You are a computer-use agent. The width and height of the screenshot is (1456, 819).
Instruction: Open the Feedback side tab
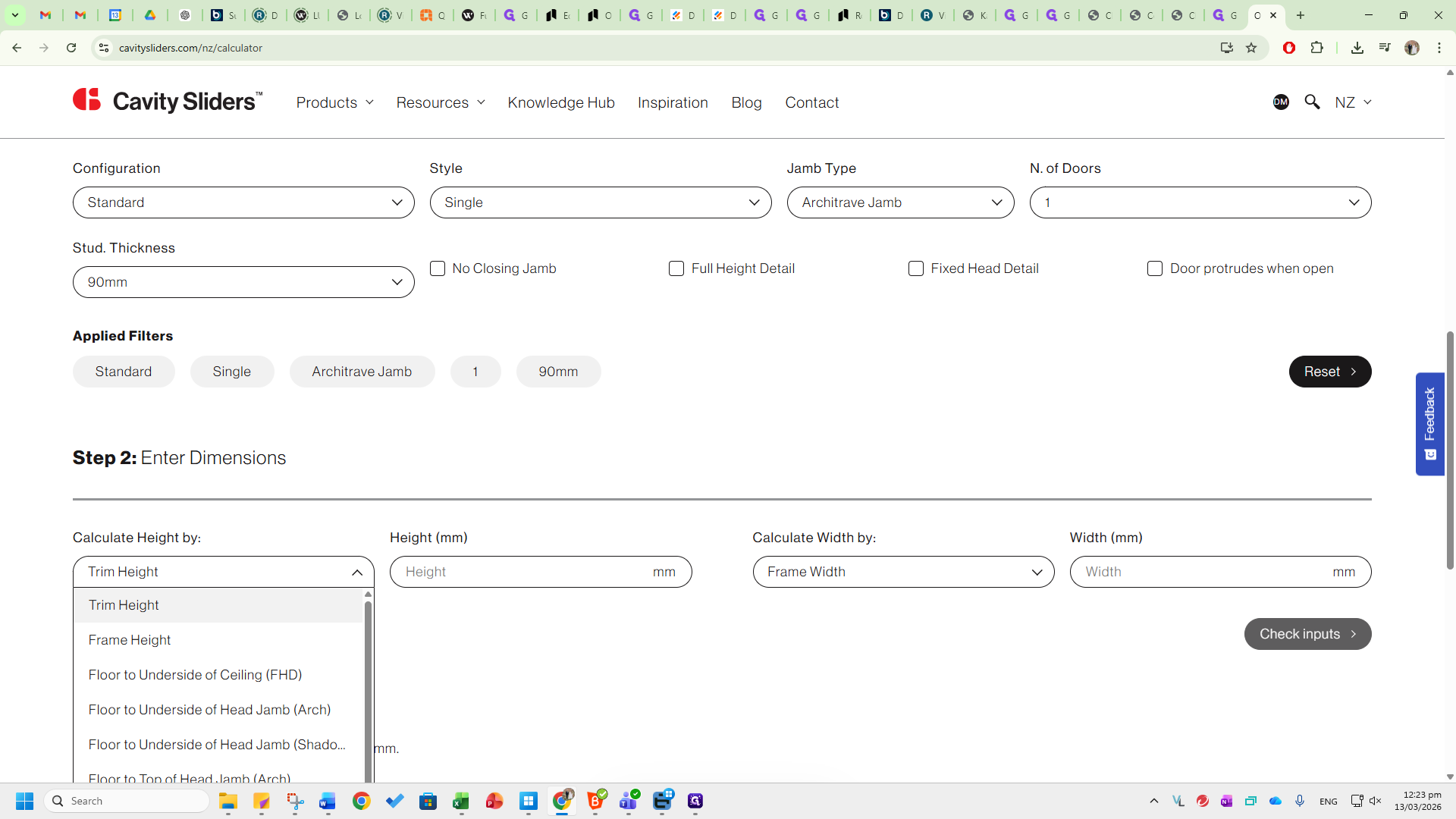click(x=1429, y=423)
